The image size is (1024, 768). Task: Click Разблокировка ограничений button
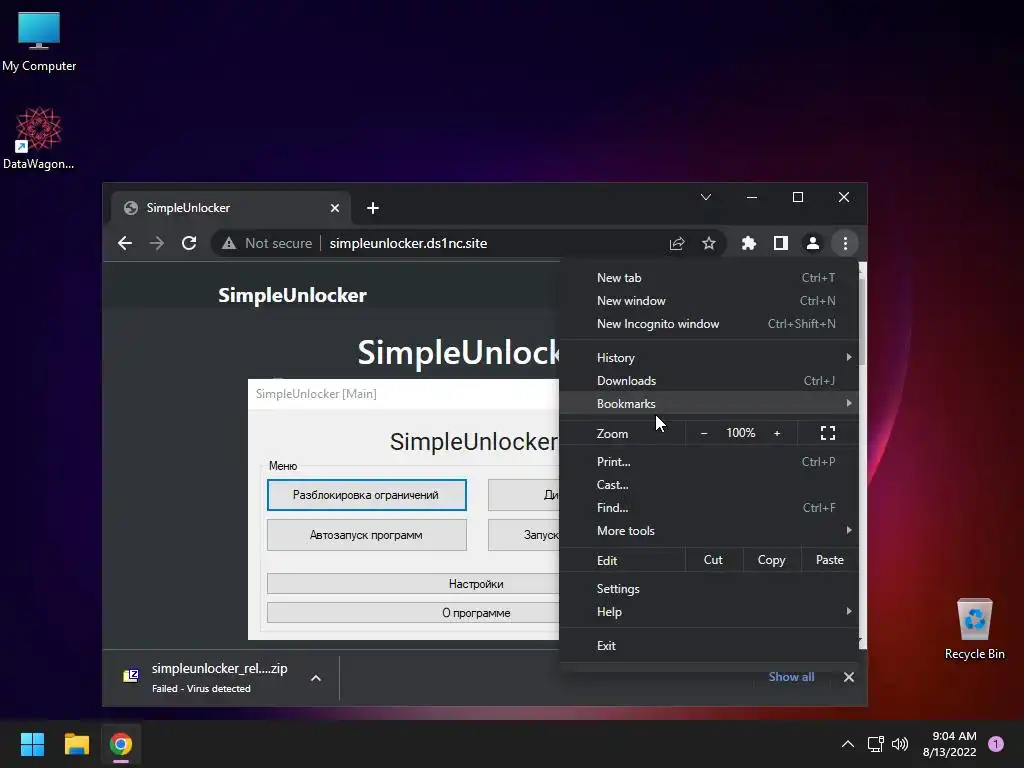click(366, 495)
